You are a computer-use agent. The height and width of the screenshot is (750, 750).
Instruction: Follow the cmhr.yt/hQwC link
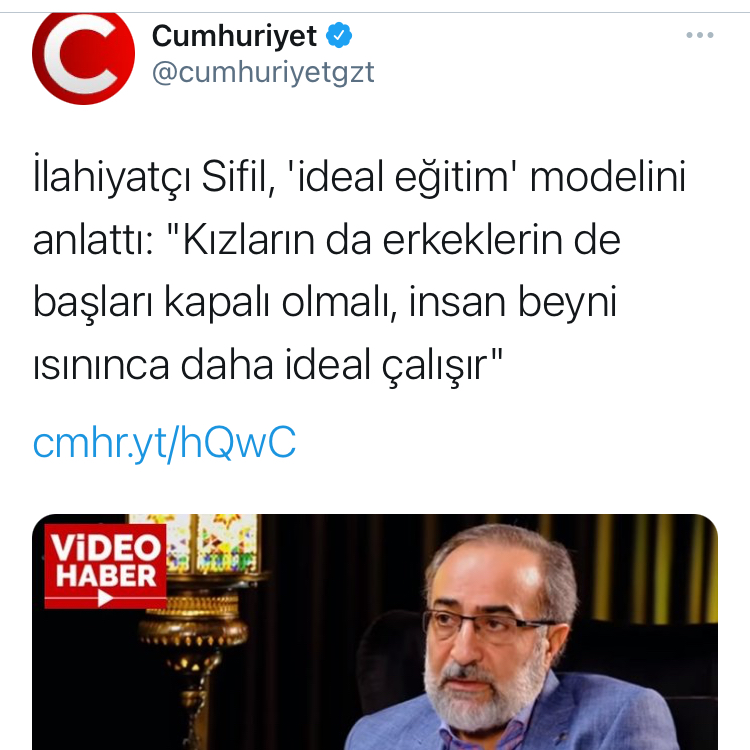pos(165,442)
